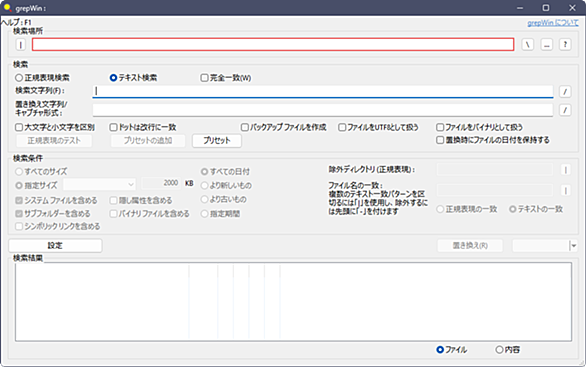
Task: Click the 検索文字列 input field
Action: coord(323,91)
